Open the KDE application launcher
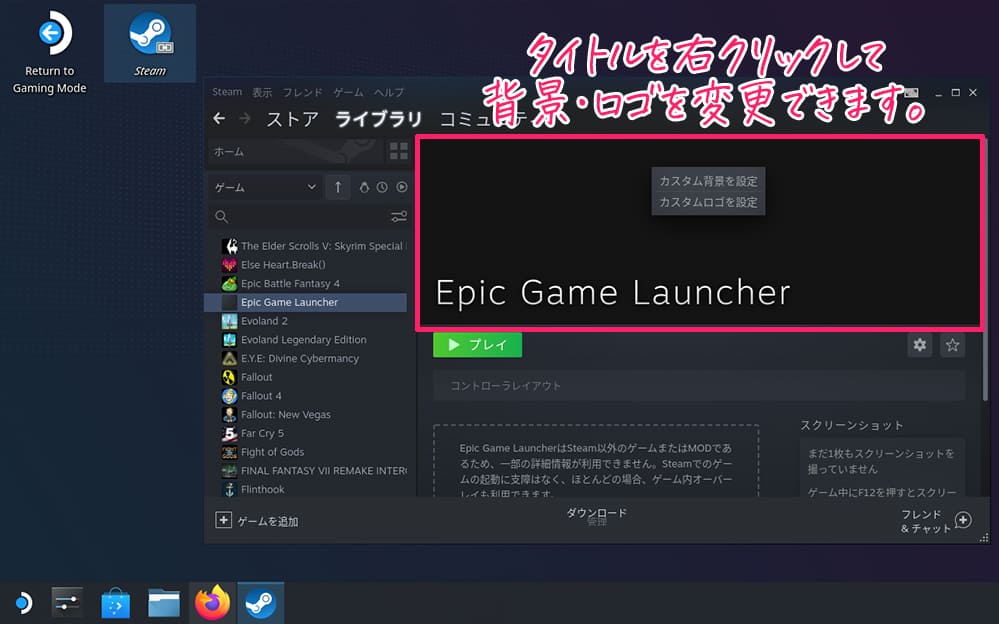Image resolution: width=999 pixels, height=624 pixels. tap(23, 602)
